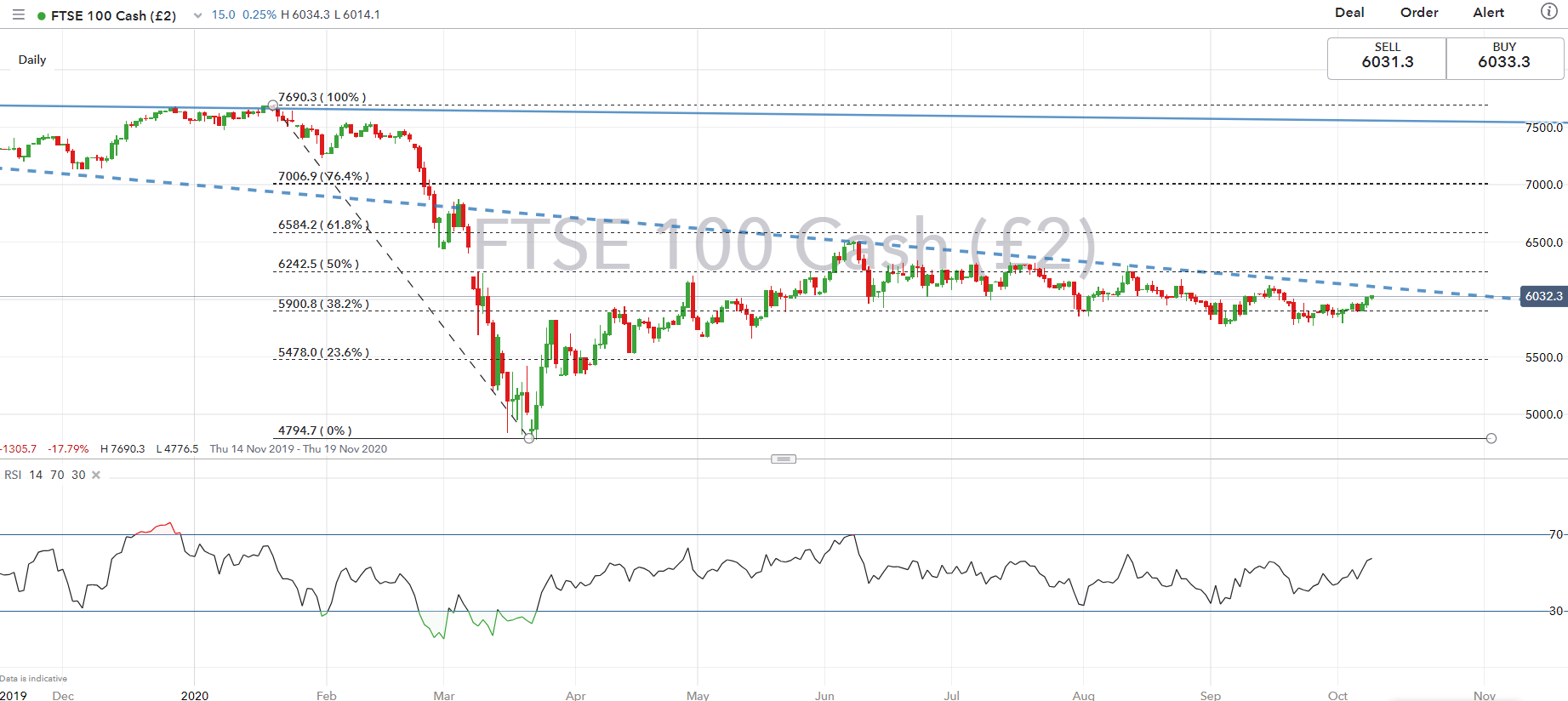Click the 5500.0 price axis label

click(1543, 357)
